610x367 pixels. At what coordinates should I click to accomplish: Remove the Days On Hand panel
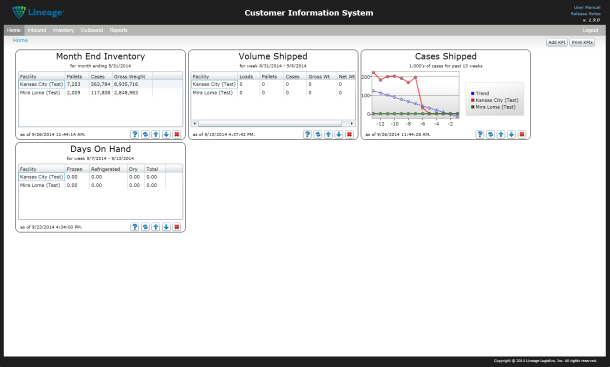[x=177, y=227]
